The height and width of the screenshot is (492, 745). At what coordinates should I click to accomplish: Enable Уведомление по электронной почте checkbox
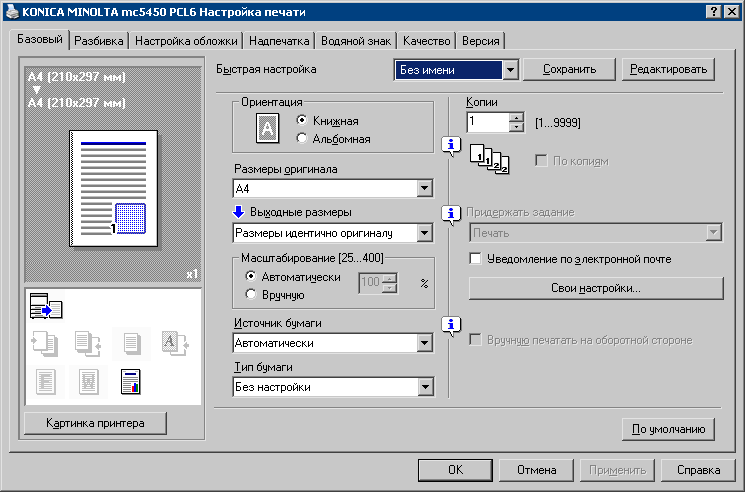tap(475, 259)
